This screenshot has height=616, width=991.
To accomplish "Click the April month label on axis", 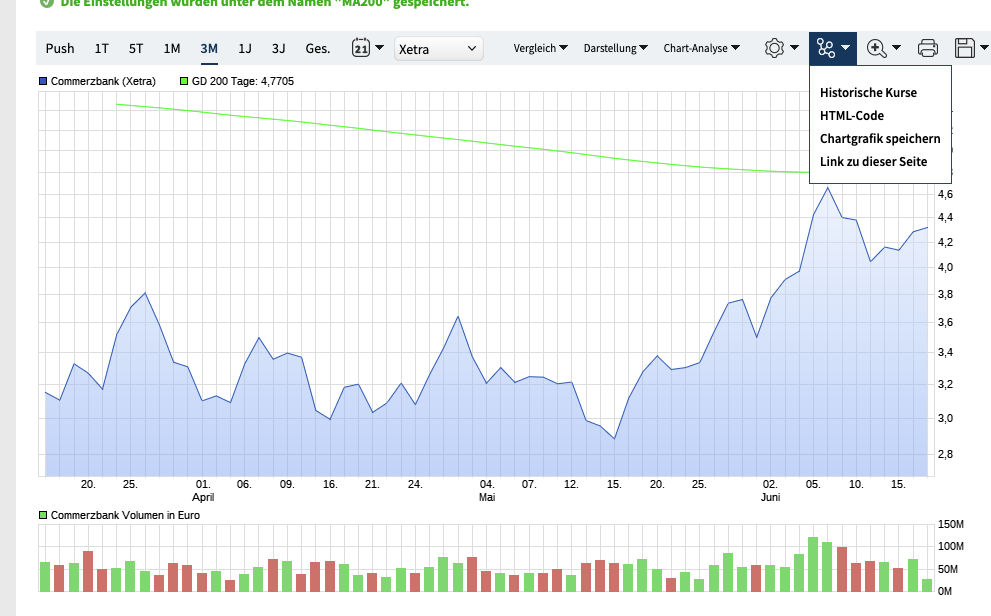I will tap(203, 497).
